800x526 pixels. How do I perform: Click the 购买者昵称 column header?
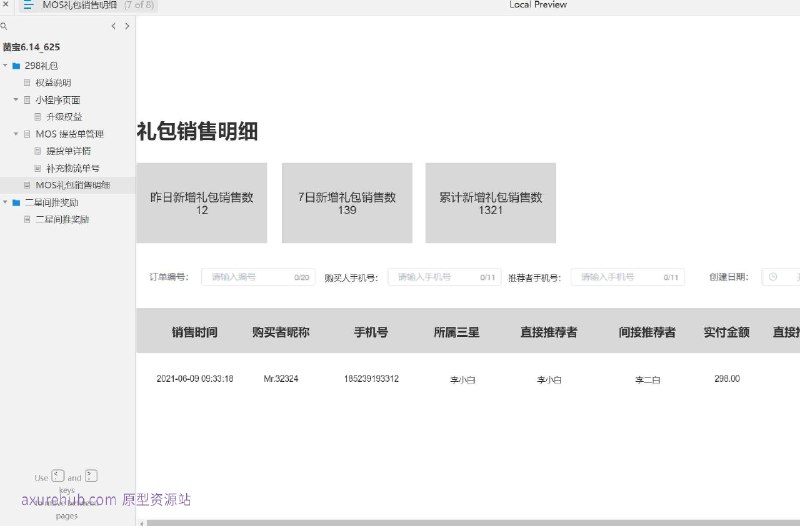pyautogui.click(x=281, y=332)
